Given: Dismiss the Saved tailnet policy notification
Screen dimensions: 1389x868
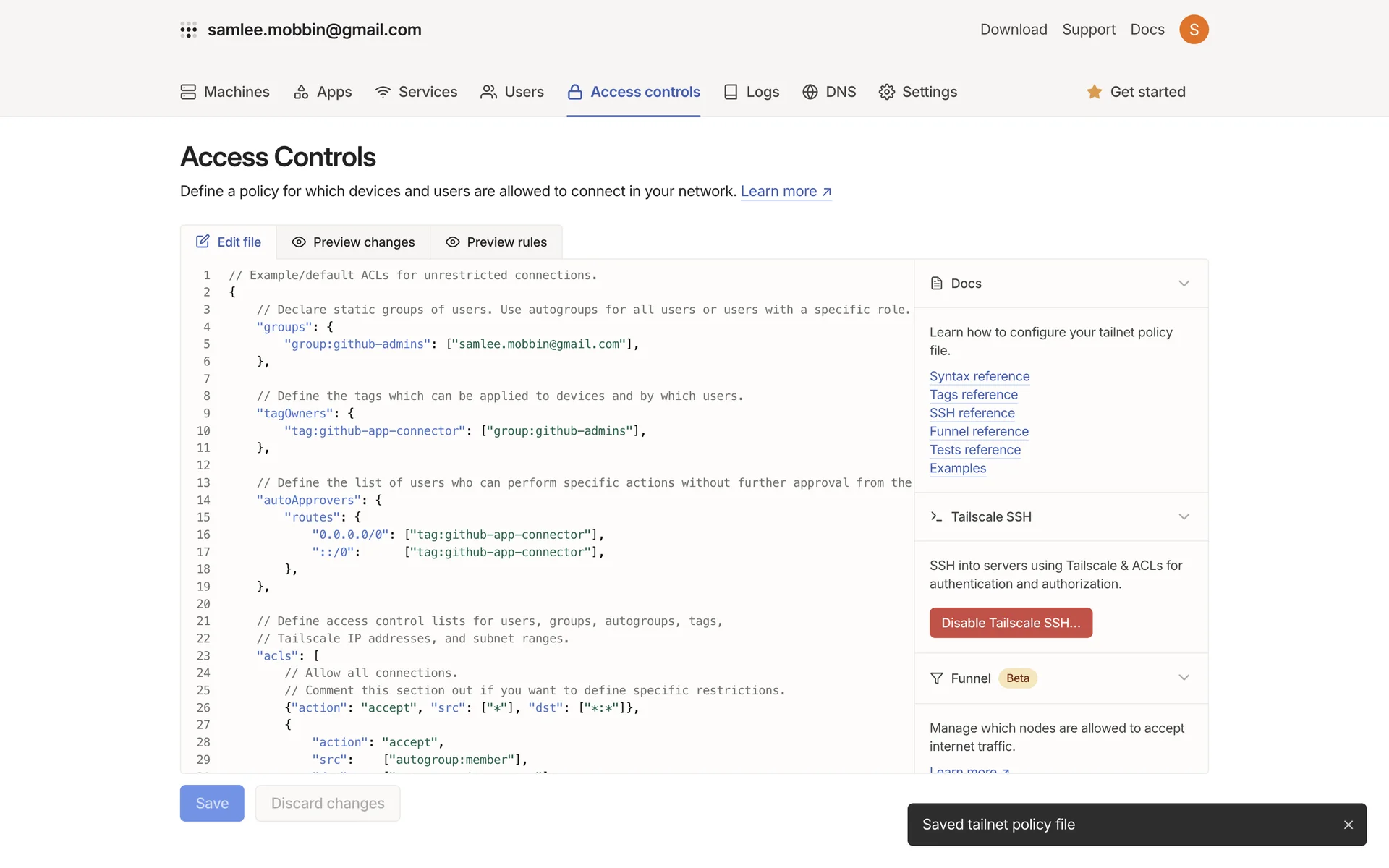Looking at the screenshot, I should coord(1348,825).
